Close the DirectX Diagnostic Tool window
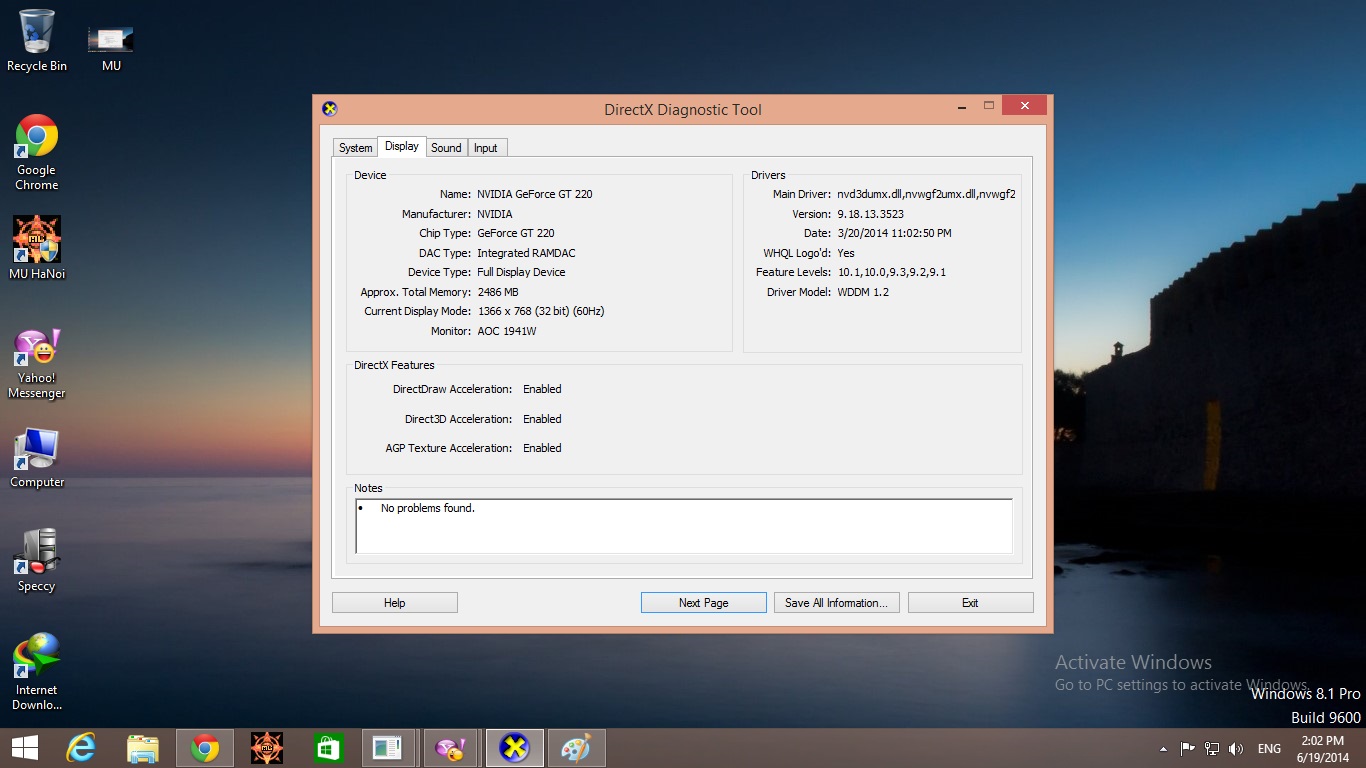The height and width of the screenshot is (768, 1366). pos(1024,105)
